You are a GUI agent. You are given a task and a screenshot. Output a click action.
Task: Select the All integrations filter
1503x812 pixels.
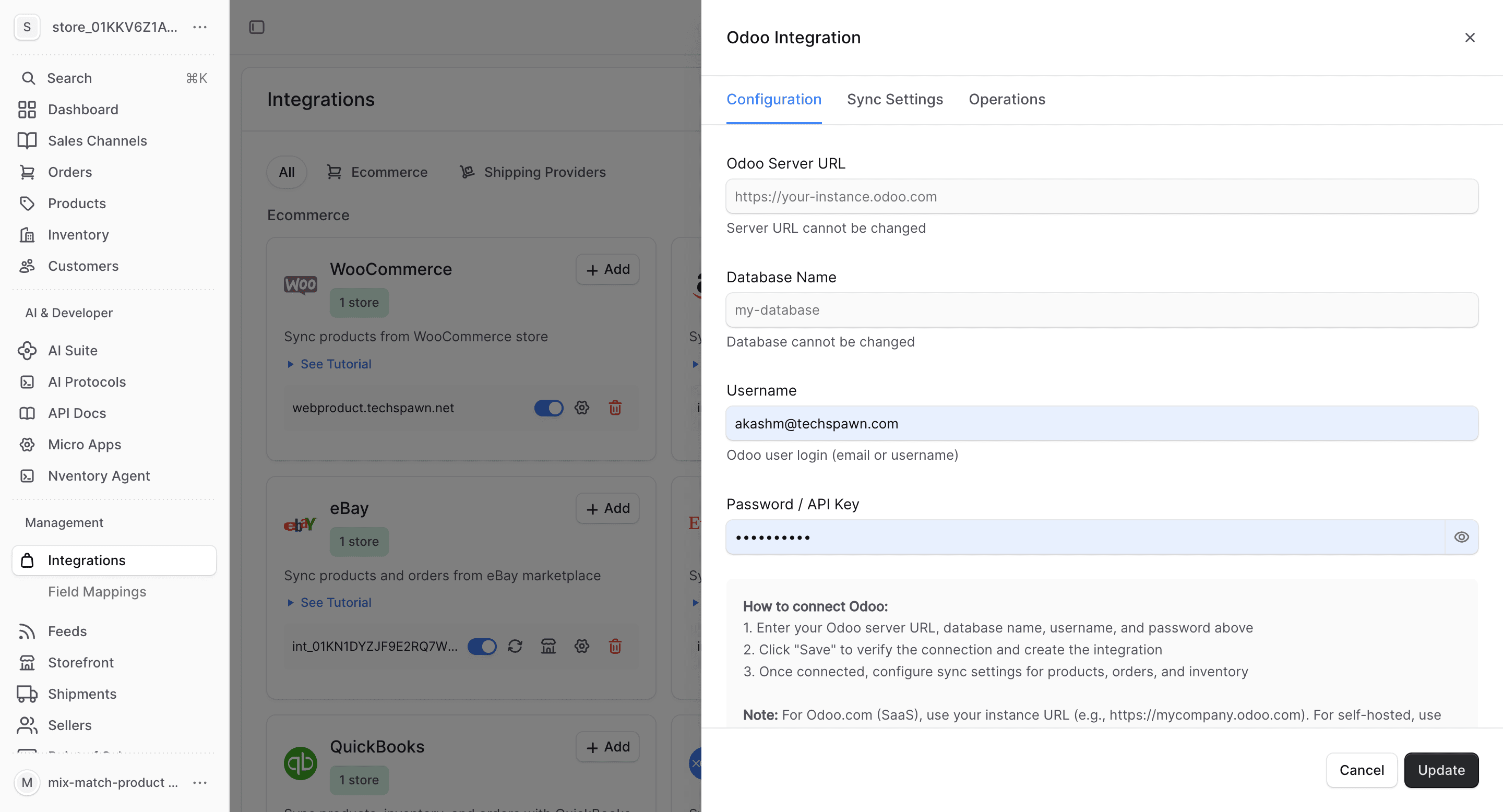pos(287,172)
